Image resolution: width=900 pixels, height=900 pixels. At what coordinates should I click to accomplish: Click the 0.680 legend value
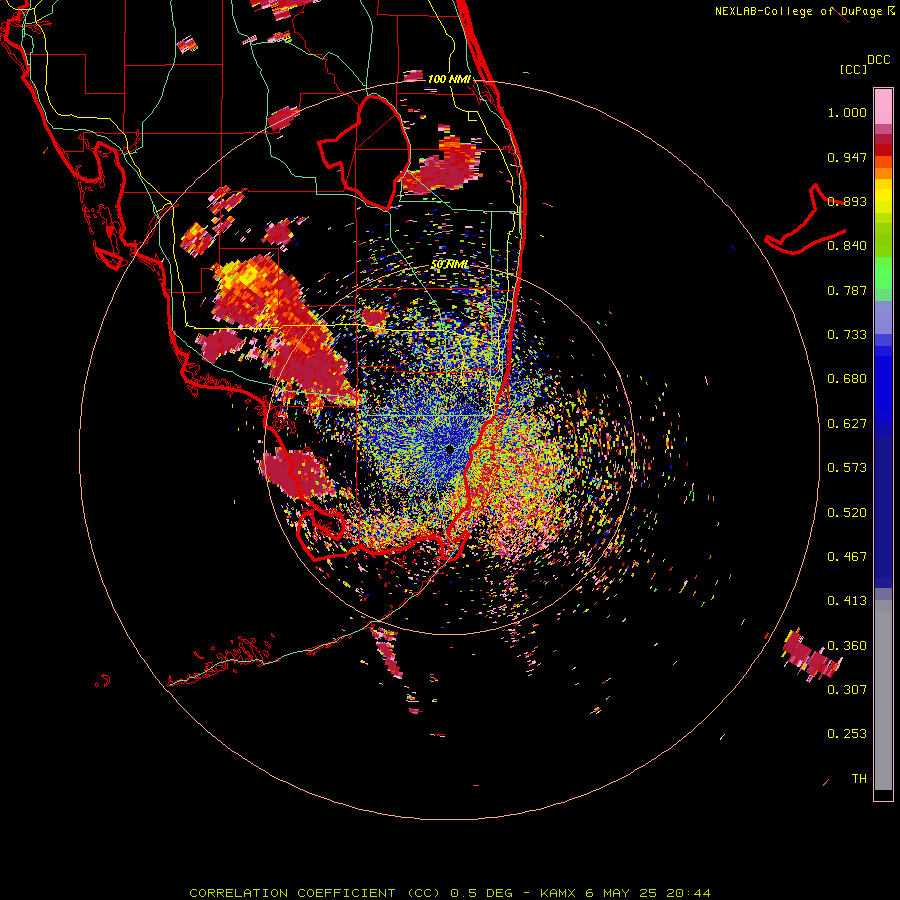point(847,379)
